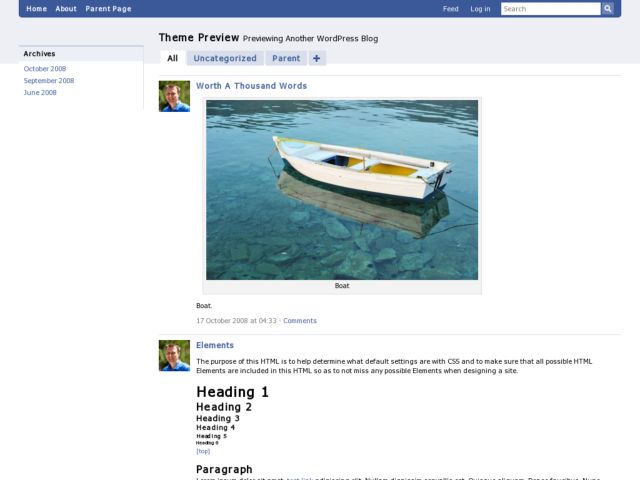The image size is (640, 480).
Task: Open October 2008 archive
Action: point(45,69)
